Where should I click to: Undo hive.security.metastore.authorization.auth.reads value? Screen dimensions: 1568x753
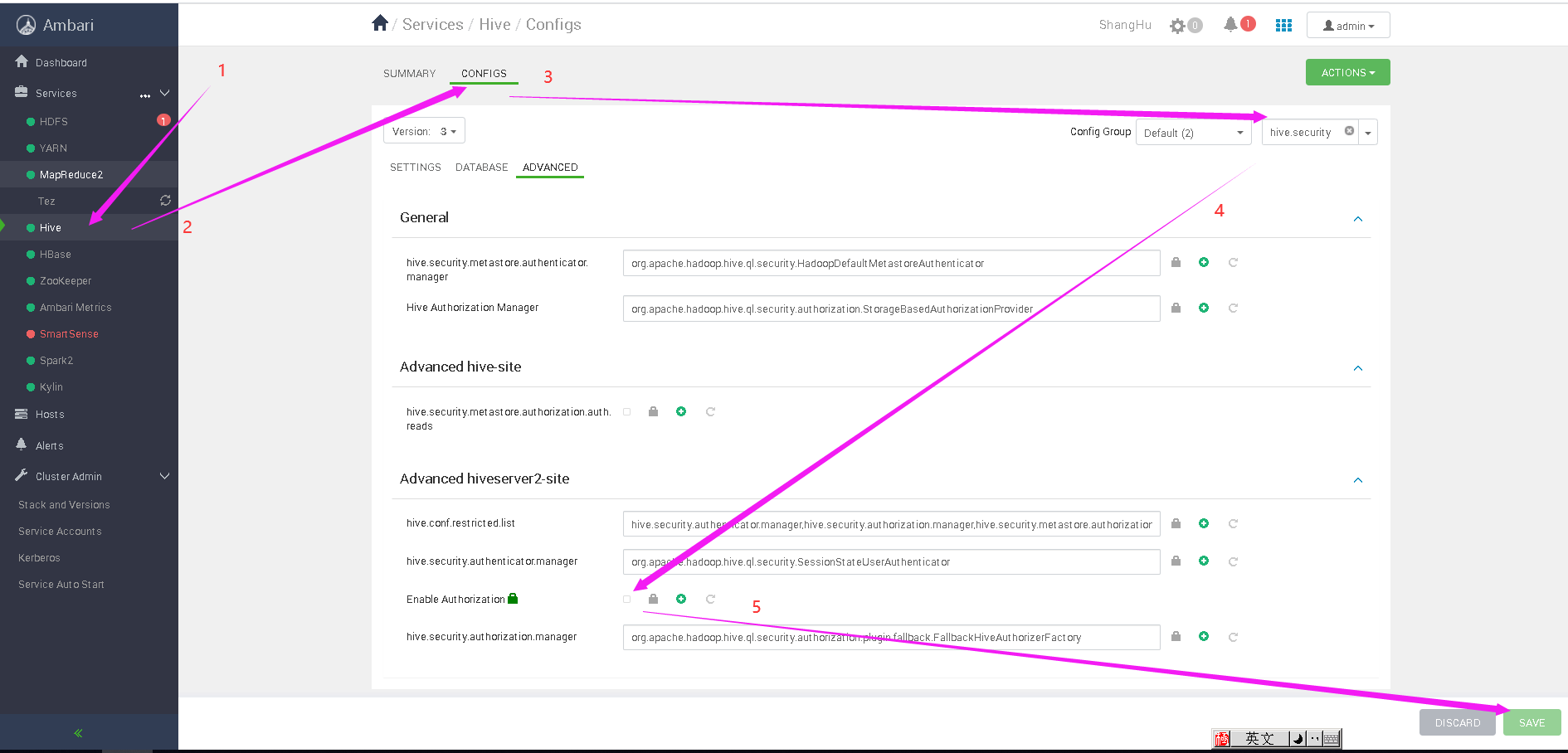pyautogui.click(x=710, y=411)
